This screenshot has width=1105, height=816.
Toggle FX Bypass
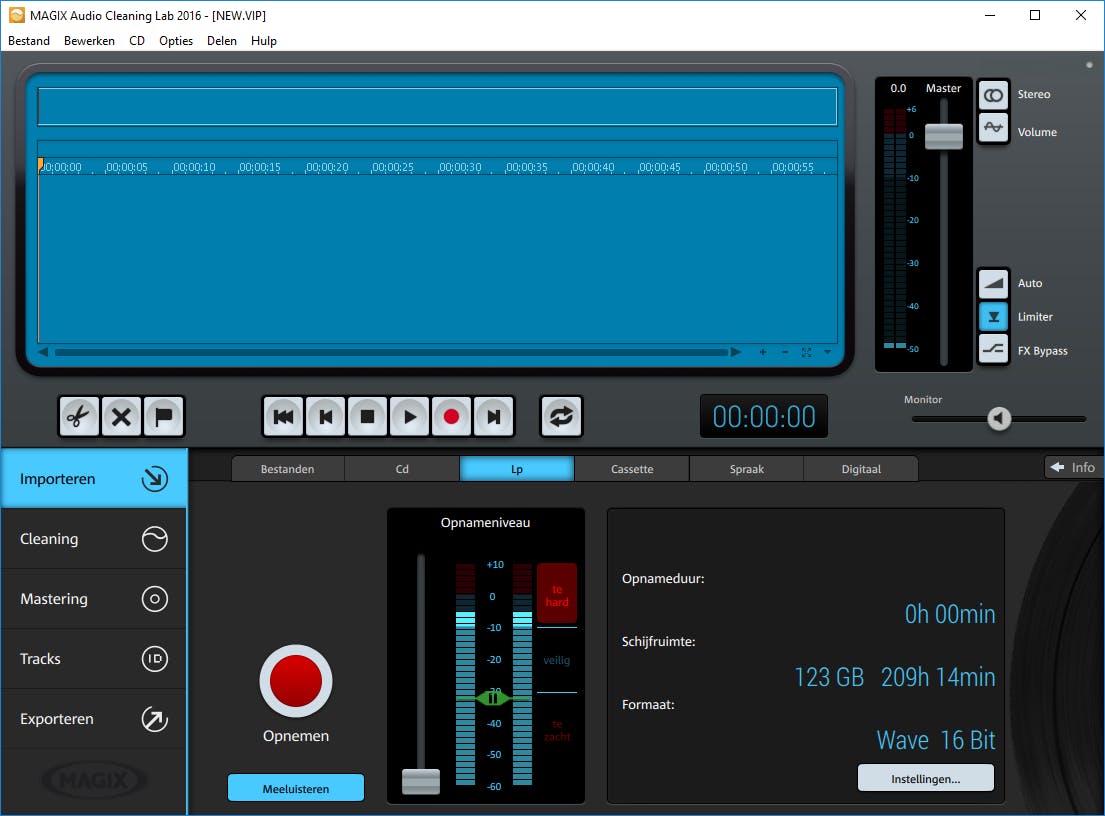[994, 349]
